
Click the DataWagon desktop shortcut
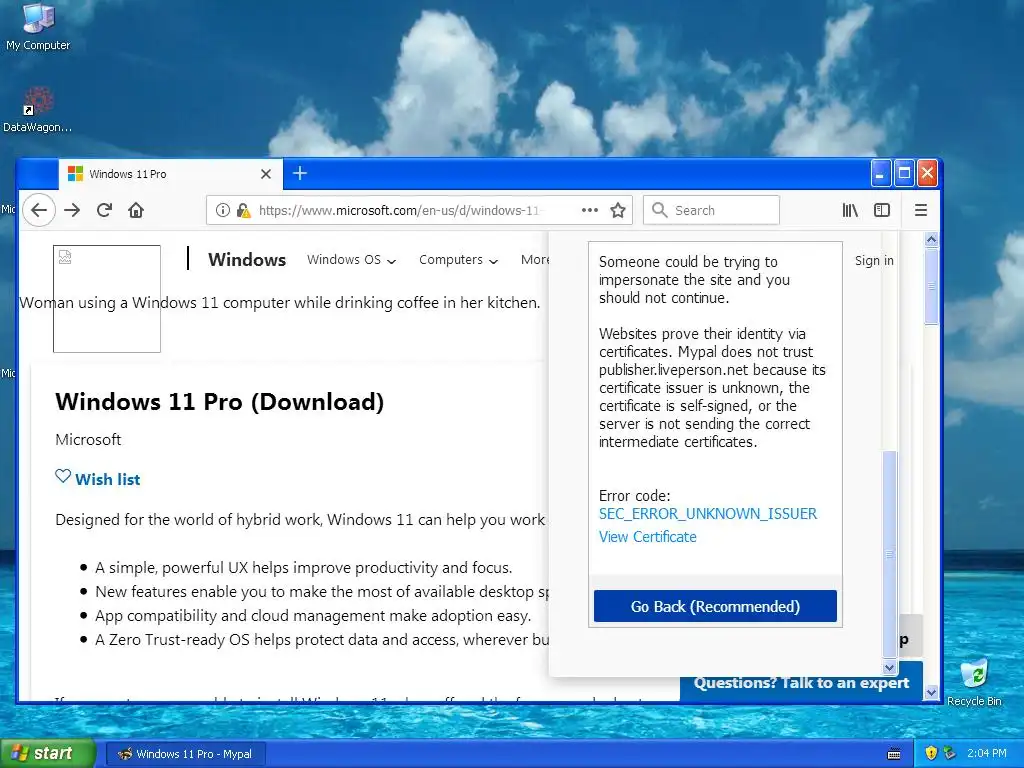pos(37,110)
